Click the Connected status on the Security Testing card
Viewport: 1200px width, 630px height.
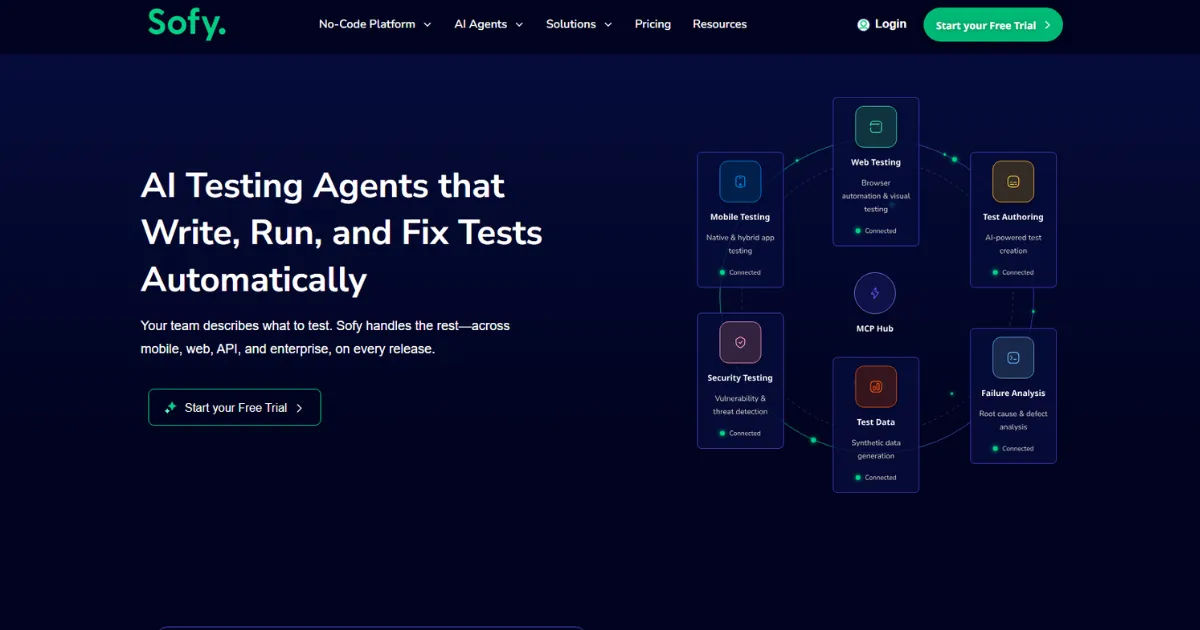point(740,433)
